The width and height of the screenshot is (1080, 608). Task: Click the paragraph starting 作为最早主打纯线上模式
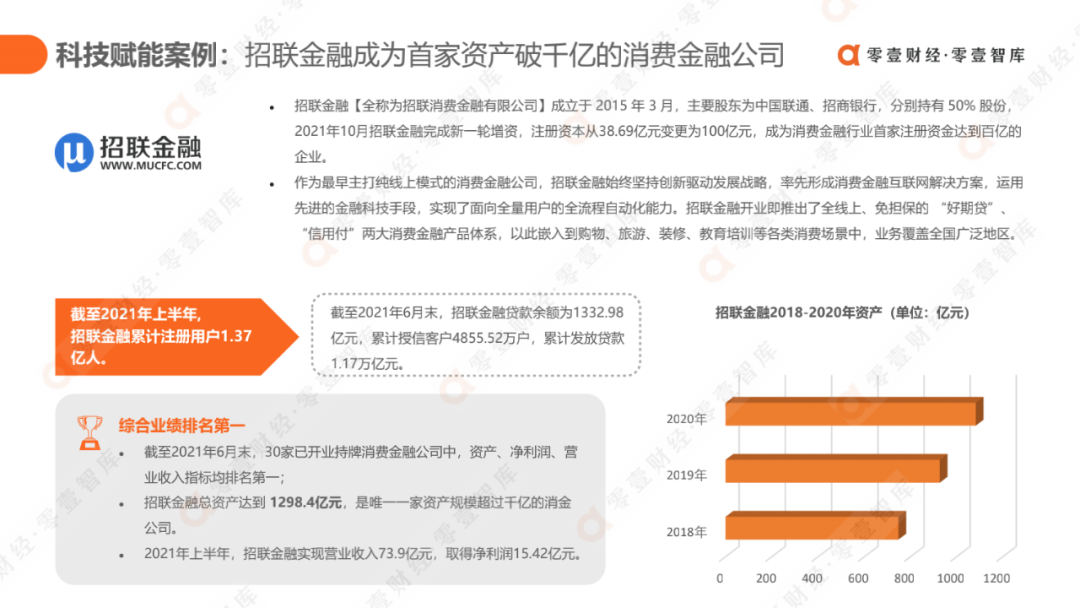point(659,209)
